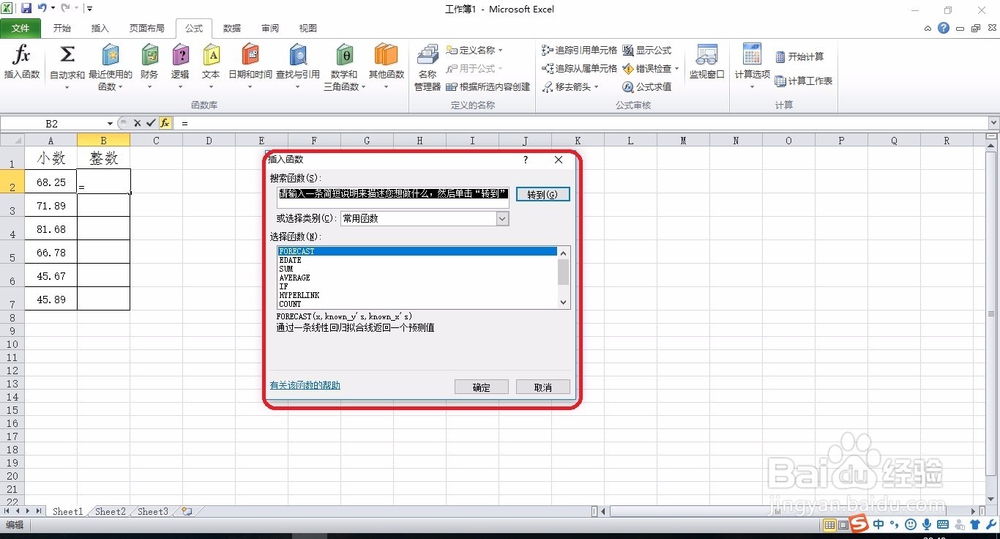The image size is (1000, 539).
Task: Click the Cancel (取消) button
Action: 543,387
